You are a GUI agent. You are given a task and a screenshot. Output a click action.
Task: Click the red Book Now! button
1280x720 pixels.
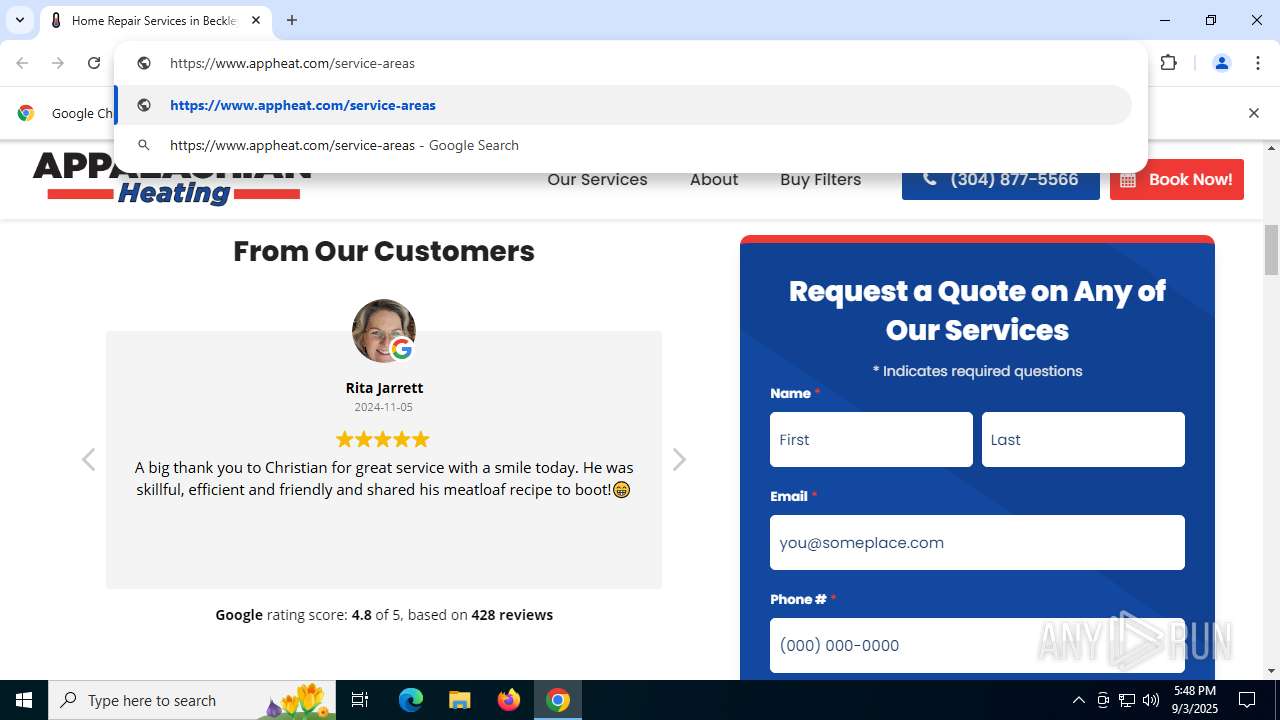pos(1177,180)
